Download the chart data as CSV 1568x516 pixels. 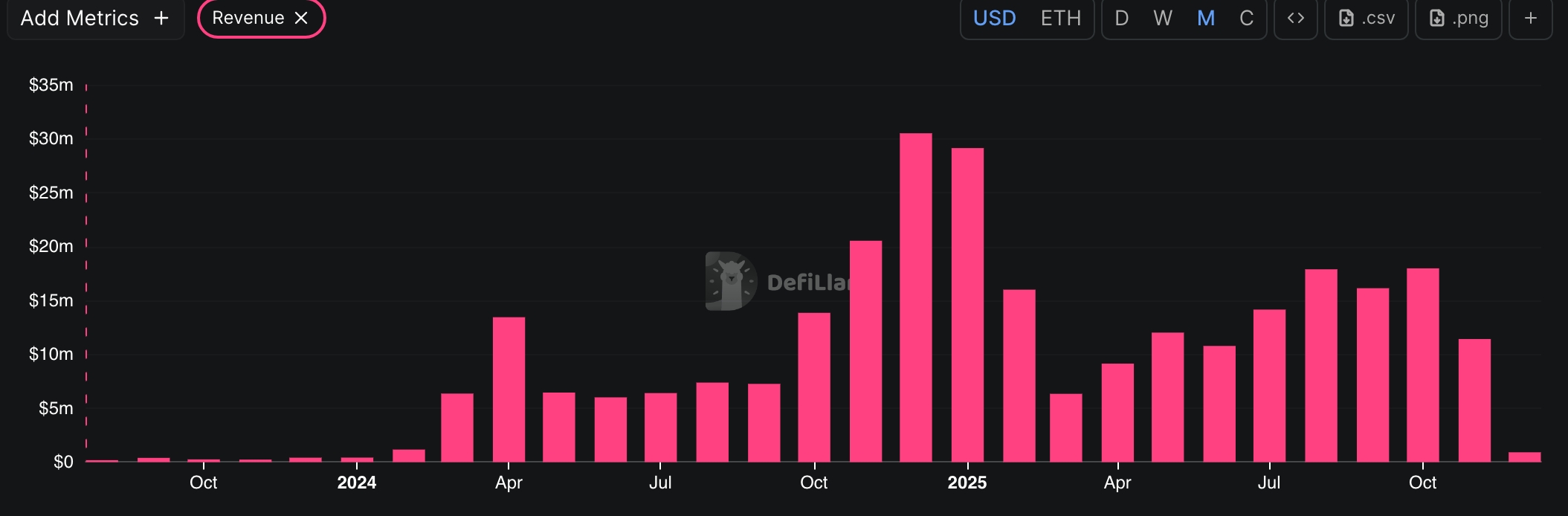point(1366,18)
